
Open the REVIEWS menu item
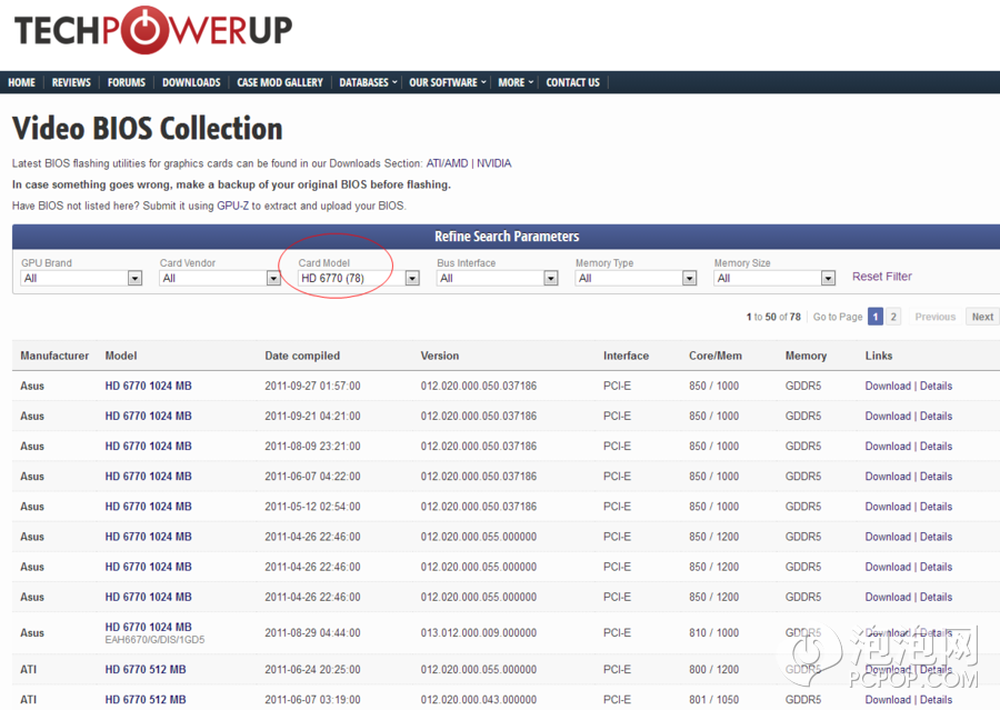coord(71,83)
